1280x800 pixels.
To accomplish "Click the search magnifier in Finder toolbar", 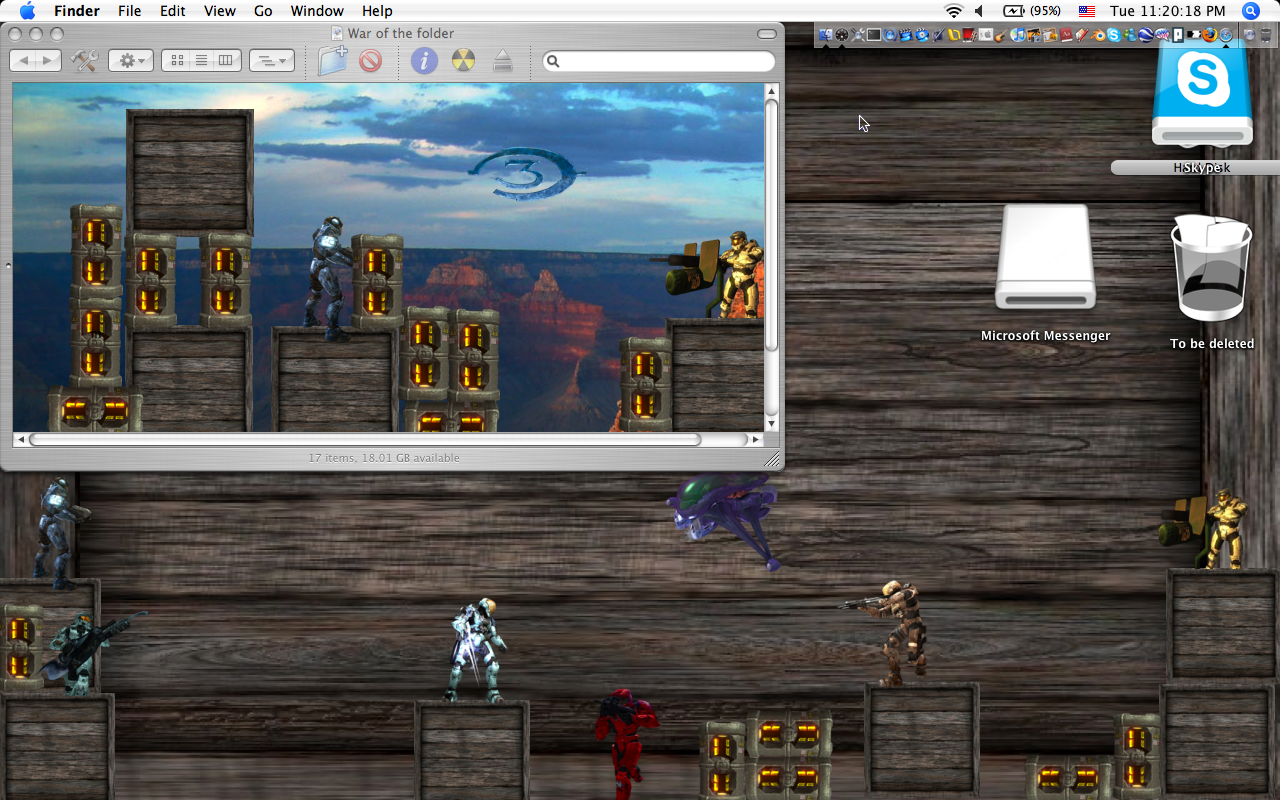I will point(553,61).
